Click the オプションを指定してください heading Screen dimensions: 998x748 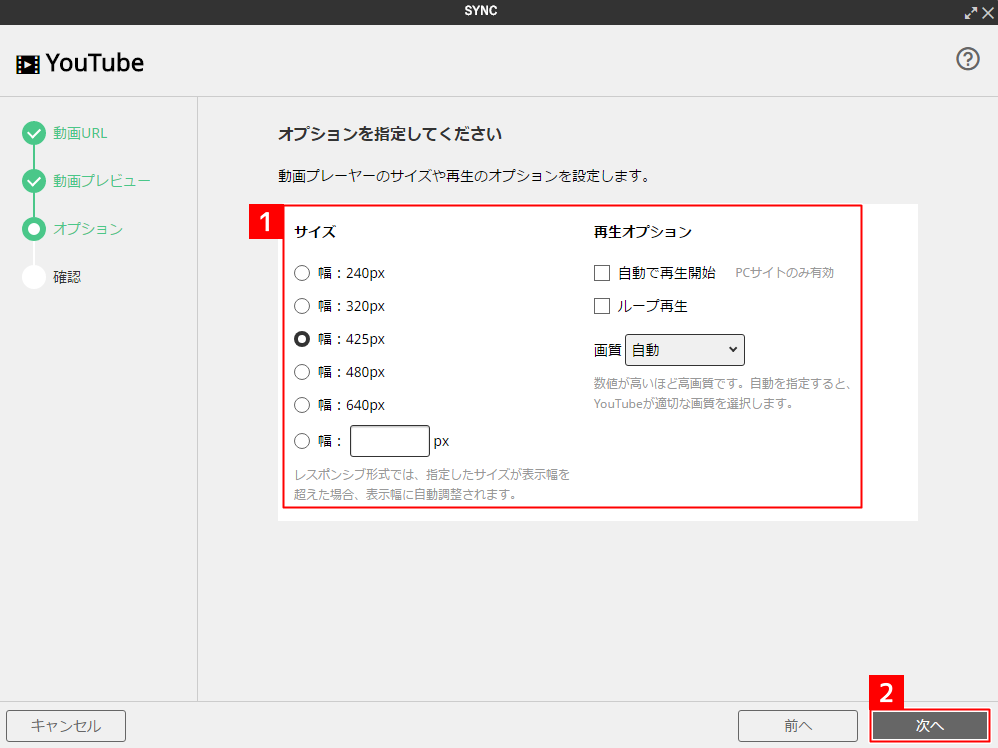(x=390, y=134)
